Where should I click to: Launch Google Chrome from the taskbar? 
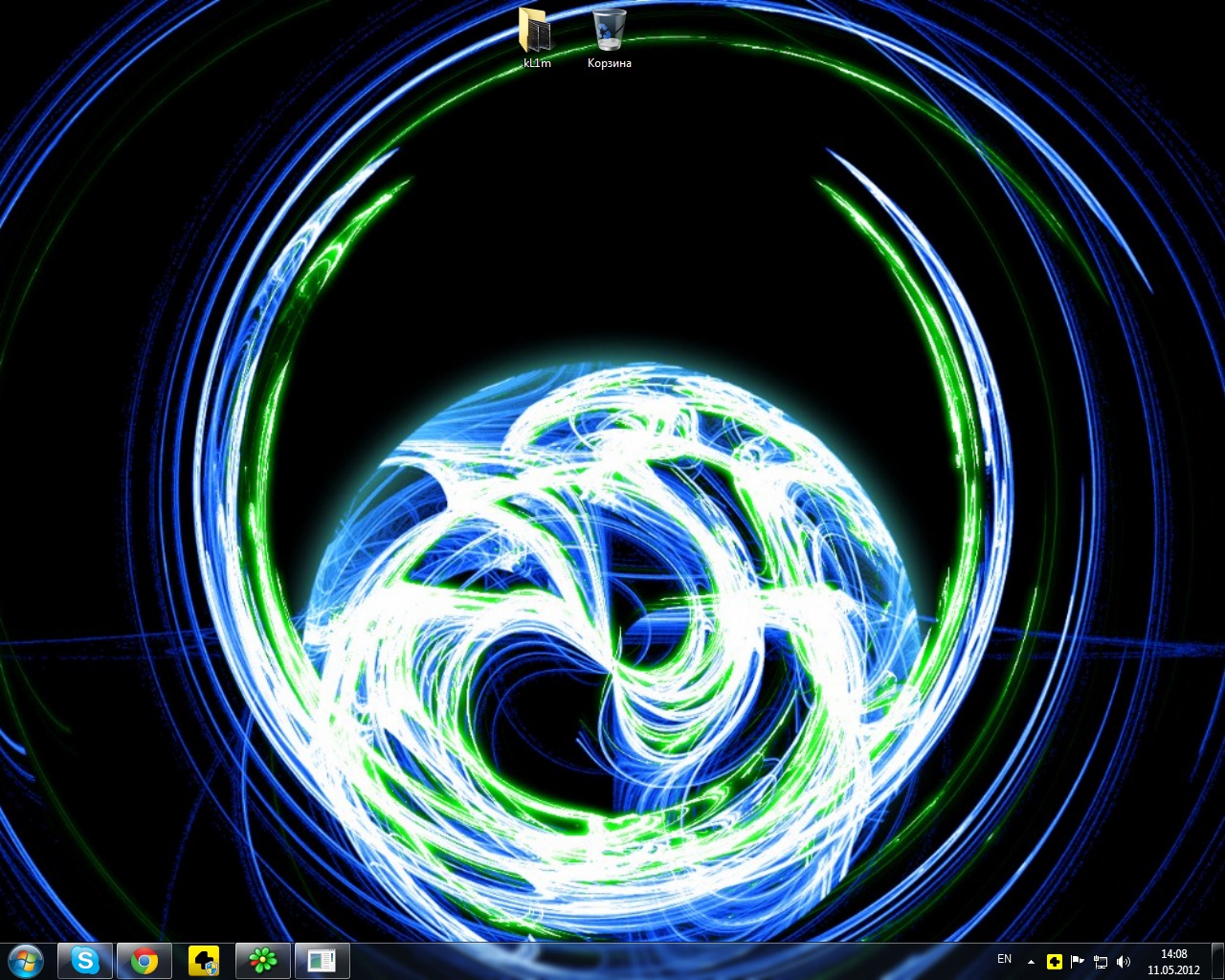[145, 960]
